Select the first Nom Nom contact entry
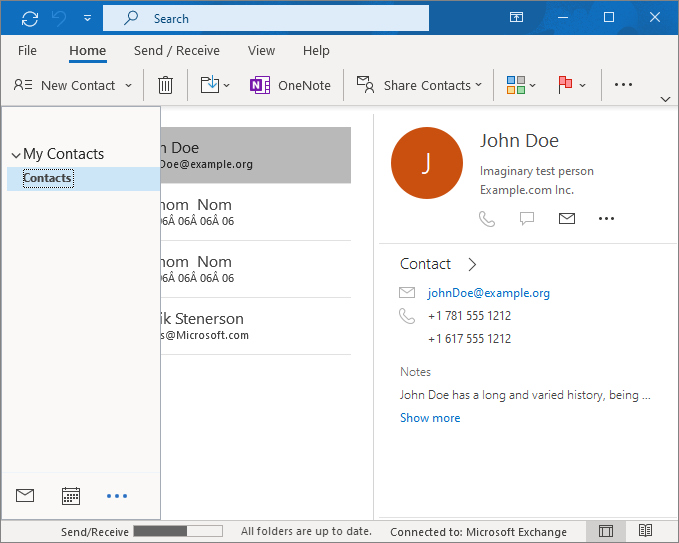 click(255, 212)
